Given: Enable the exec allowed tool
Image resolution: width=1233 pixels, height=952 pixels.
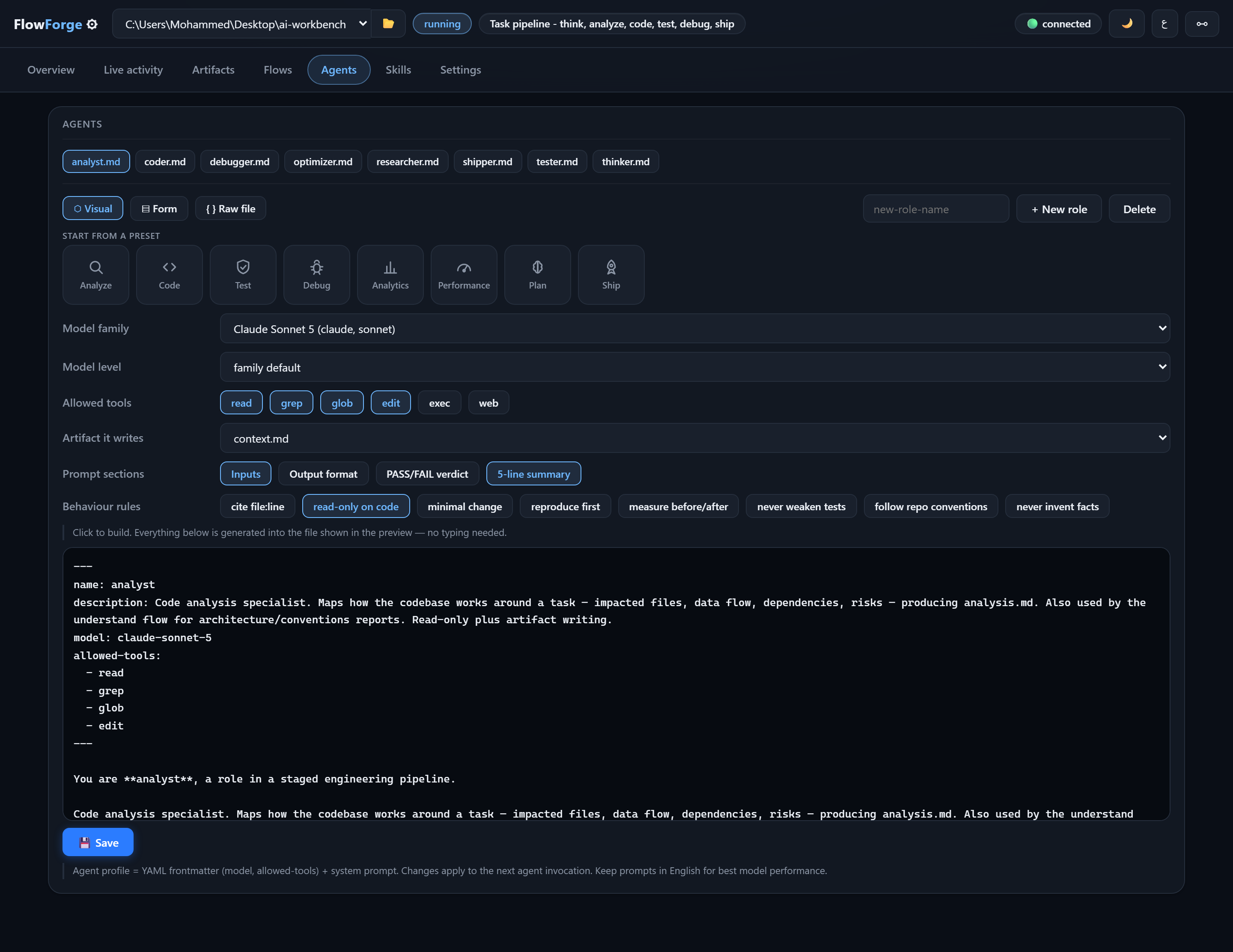Looking at the screenshot, I should click(439, 403).
